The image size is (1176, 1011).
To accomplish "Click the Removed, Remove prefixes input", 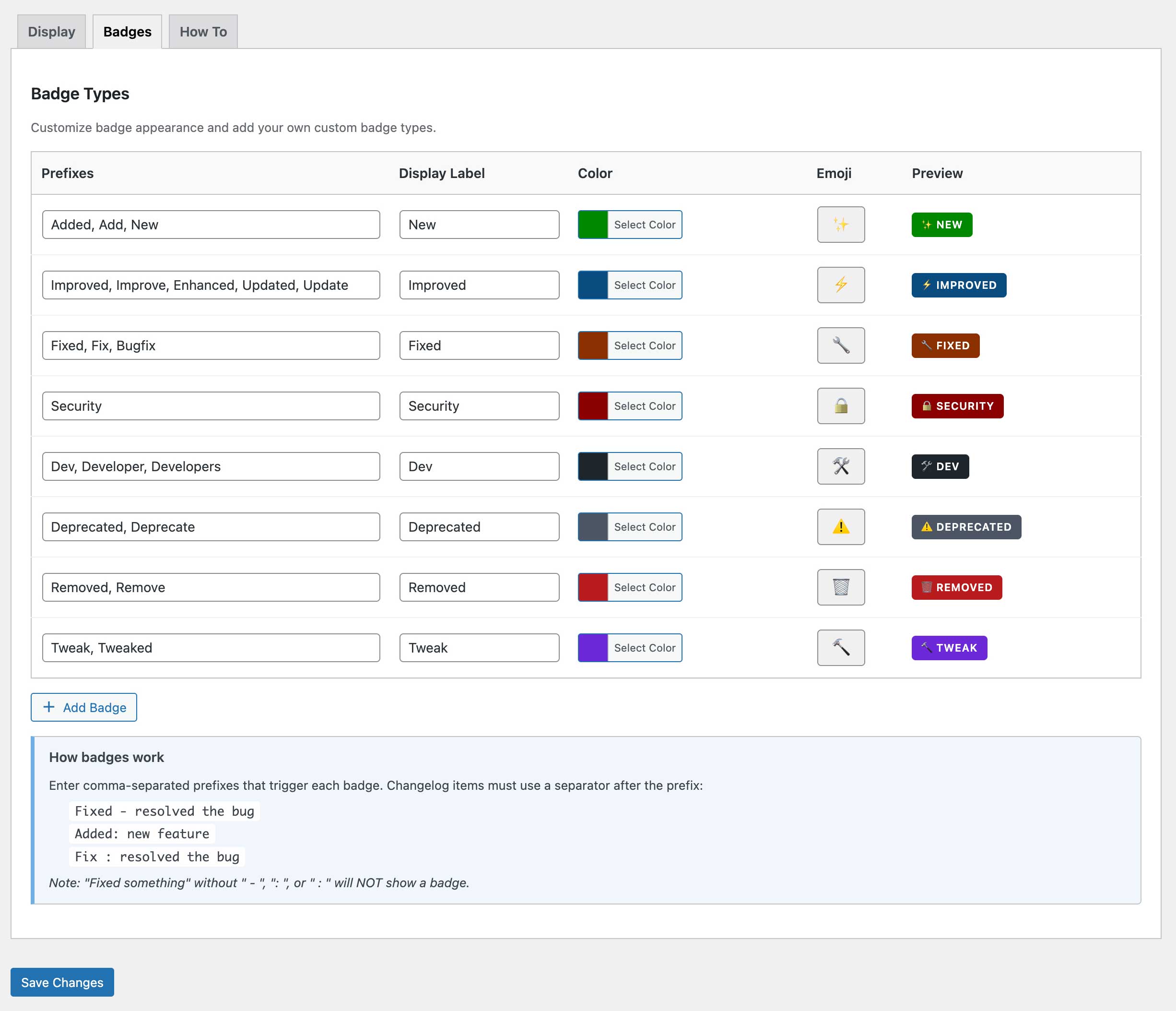I will pos(211,587).
